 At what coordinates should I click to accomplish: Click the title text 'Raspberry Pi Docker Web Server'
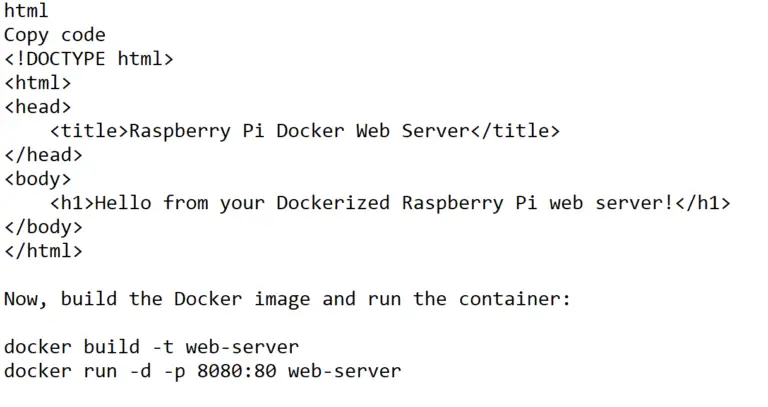coord(299,131)
